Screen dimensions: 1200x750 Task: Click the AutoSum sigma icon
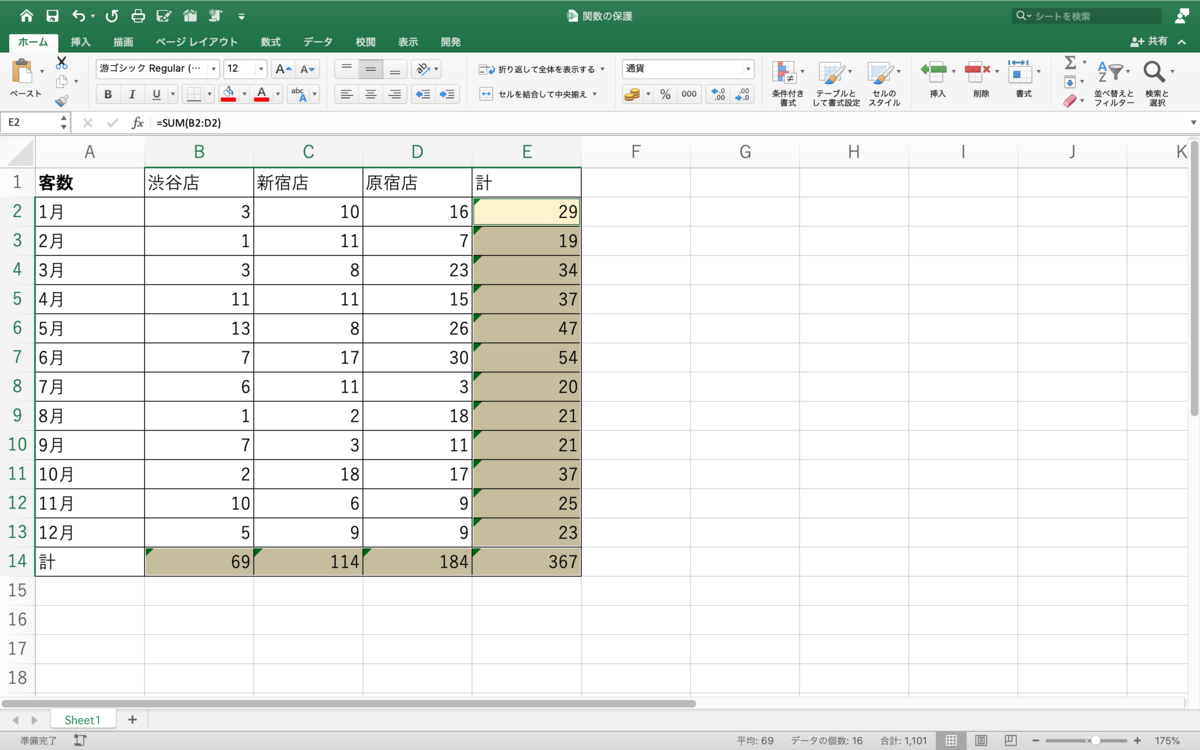[1070, 63]
